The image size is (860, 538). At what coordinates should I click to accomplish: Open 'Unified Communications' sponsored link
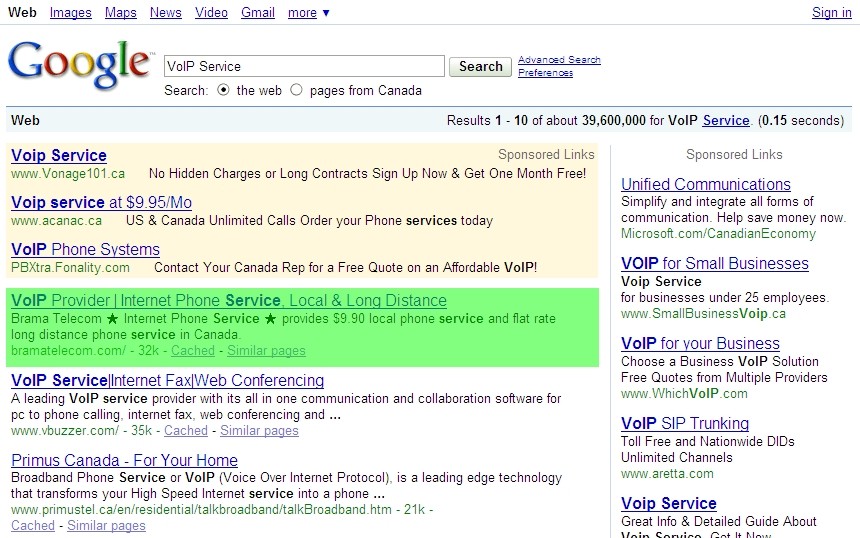[706, 184]
